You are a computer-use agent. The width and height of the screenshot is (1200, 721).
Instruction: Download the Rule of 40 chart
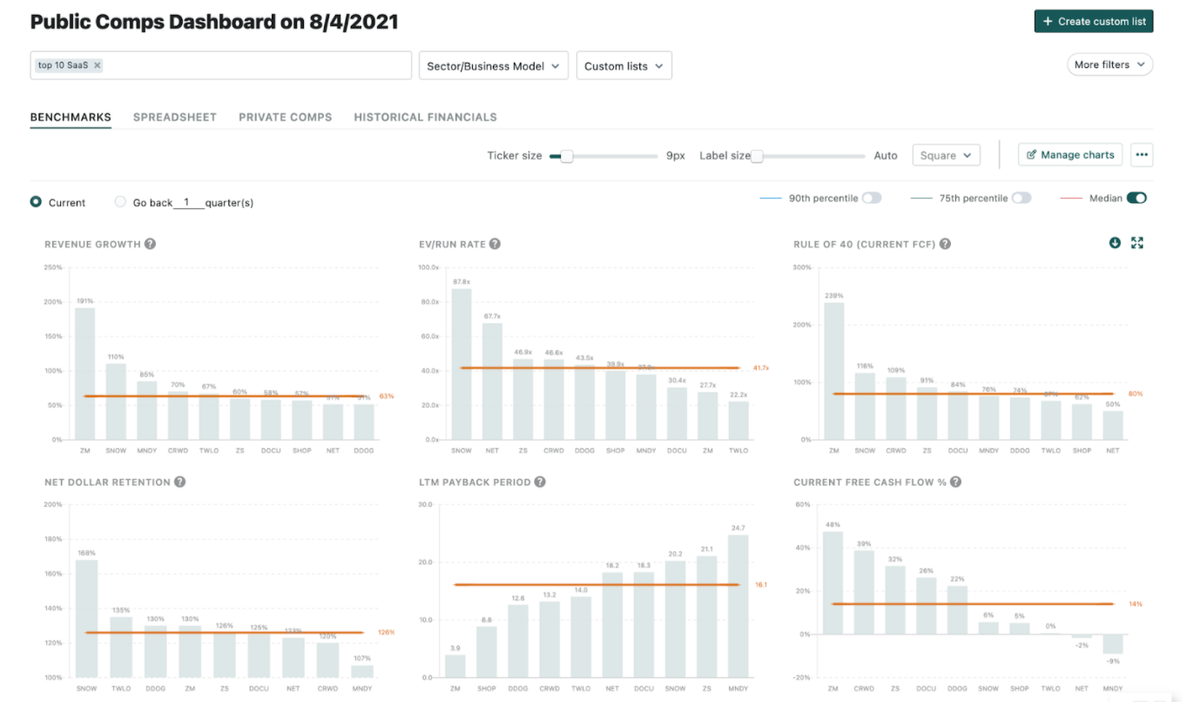point(1114,243)
